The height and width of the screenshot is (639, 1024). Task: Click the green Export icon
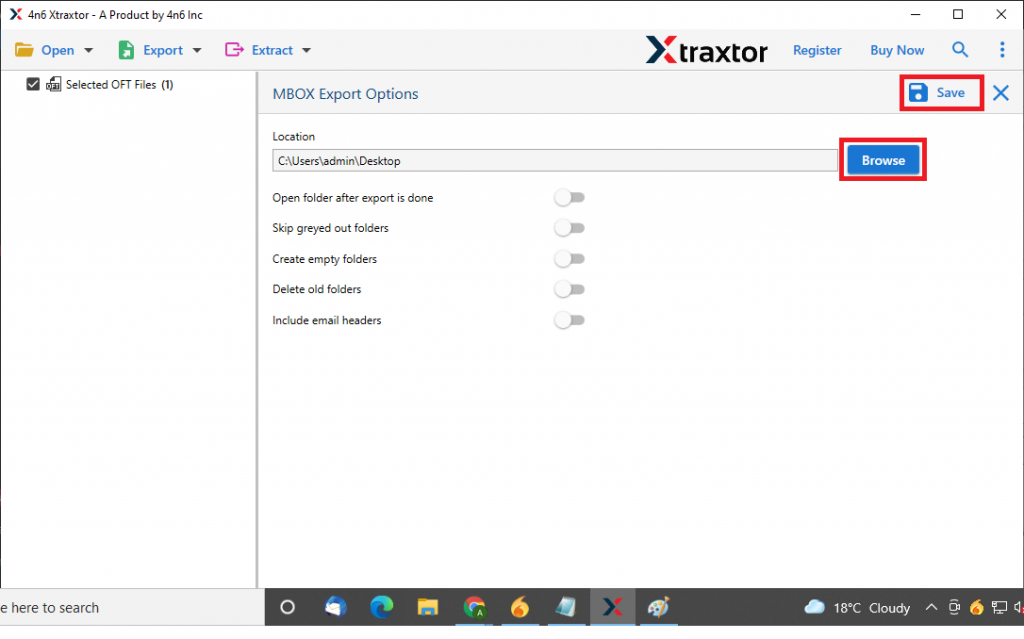126,49
